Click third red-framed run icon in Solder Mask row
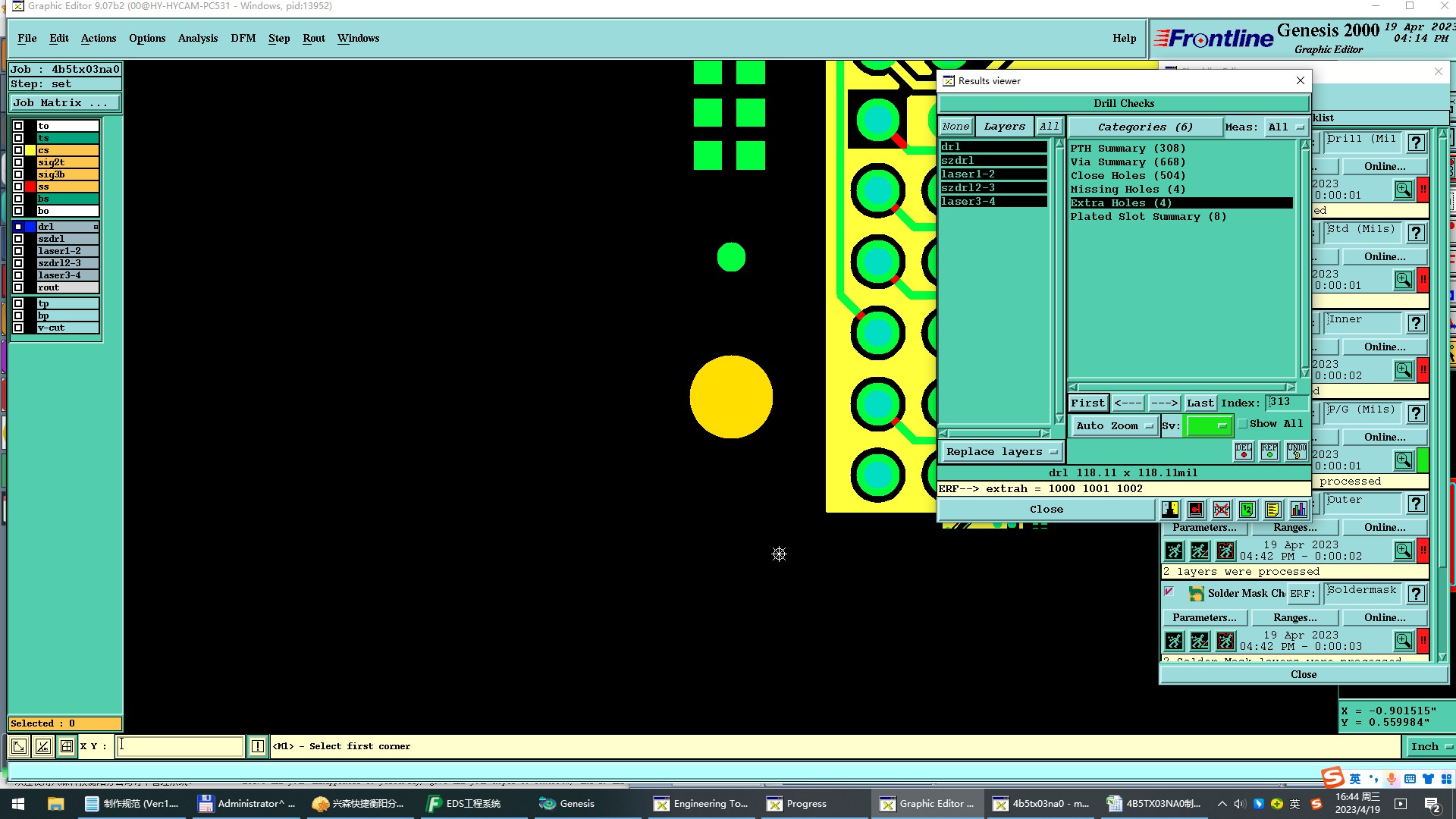Image resolution: width=1456 pixels, height=819 pixels. point(1225,641)
